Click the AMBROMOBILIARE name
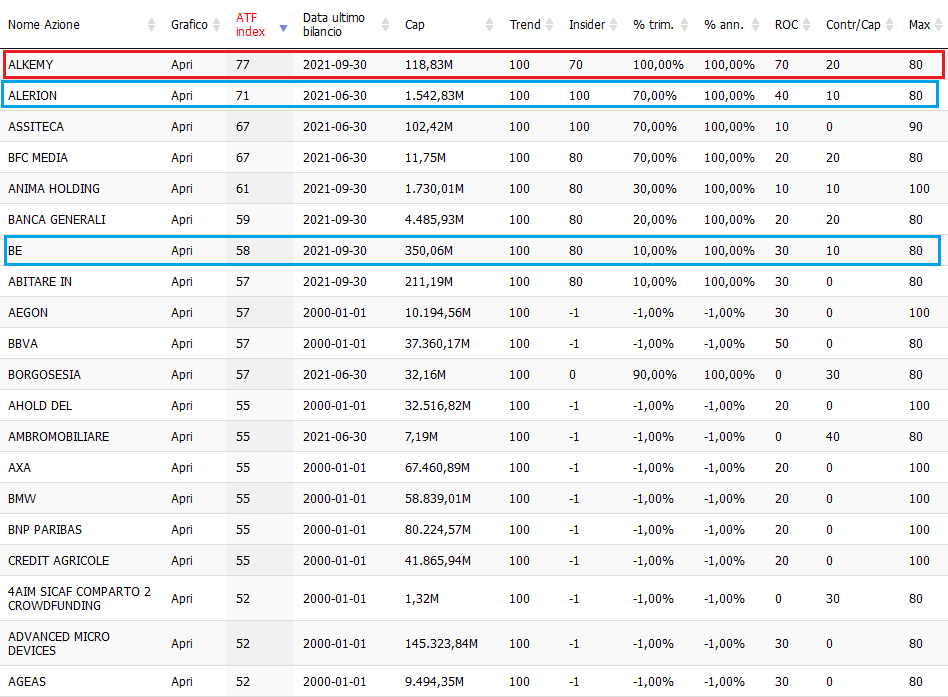The height and width of the screenshot is (697, 948). [x=59, y=436]
